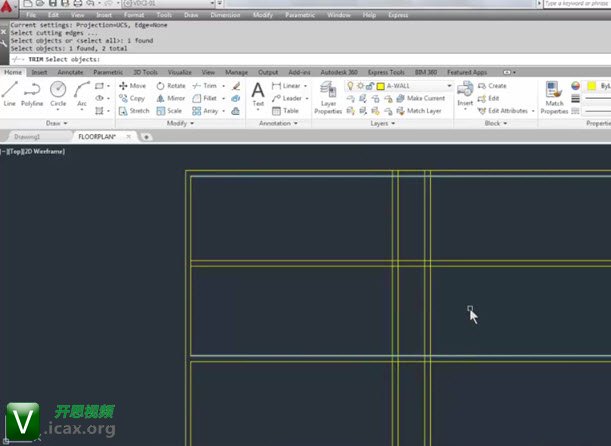
Task: Click the Scale tool
Action: [x=169, y=111]
